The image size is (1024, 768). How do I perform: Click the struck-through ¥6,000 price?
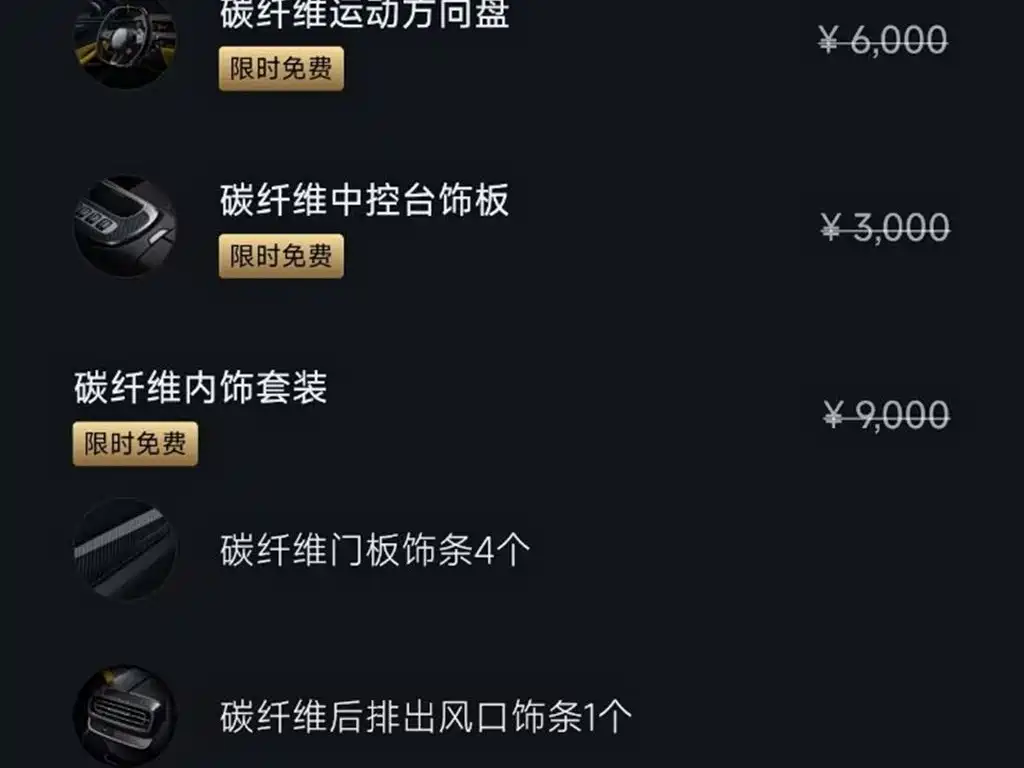click(x=883, y=40)
